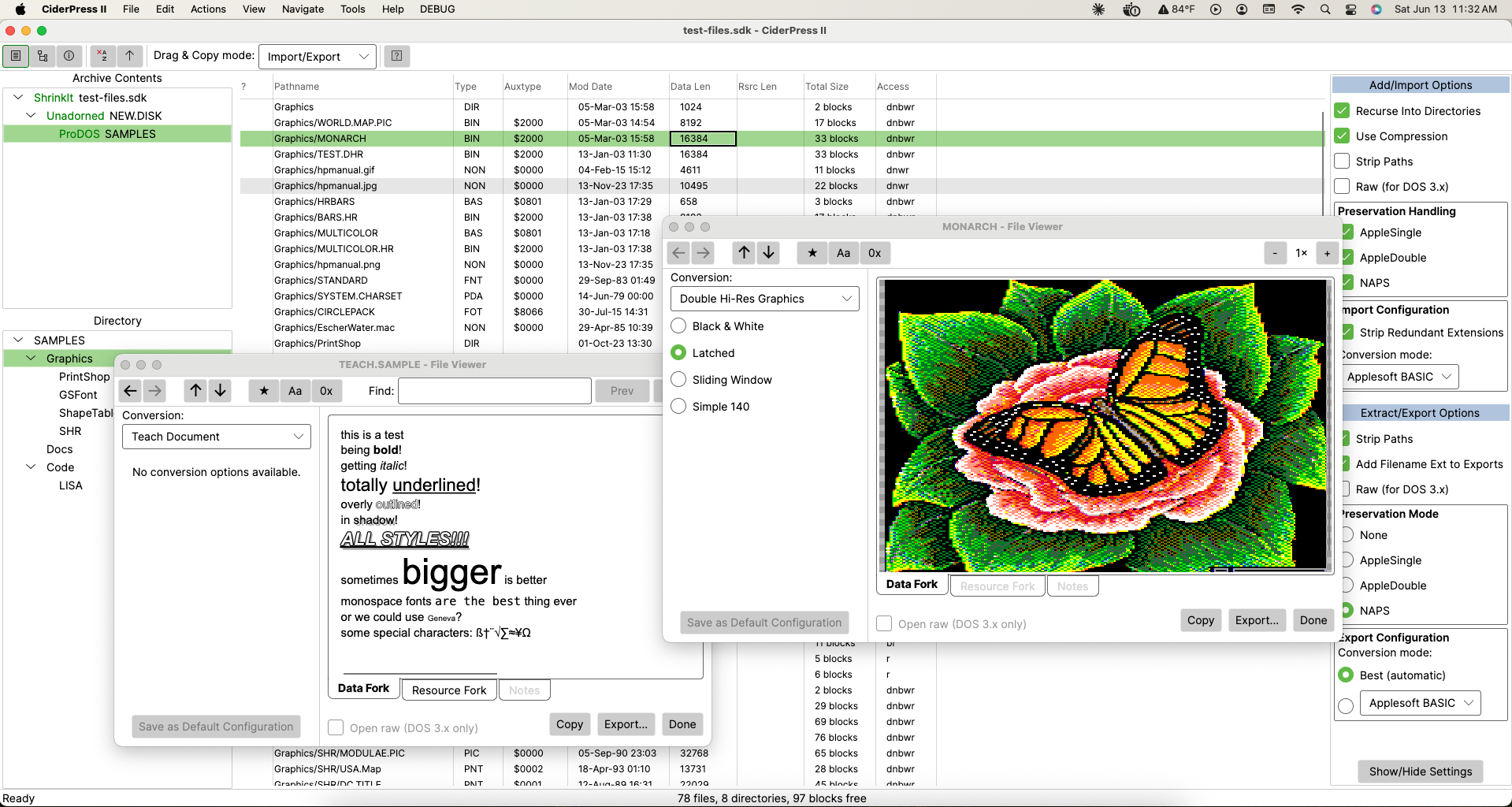Open macOS Spotlight search icon
Screen dimensions: 1512x807
(x=1325, y=9)
